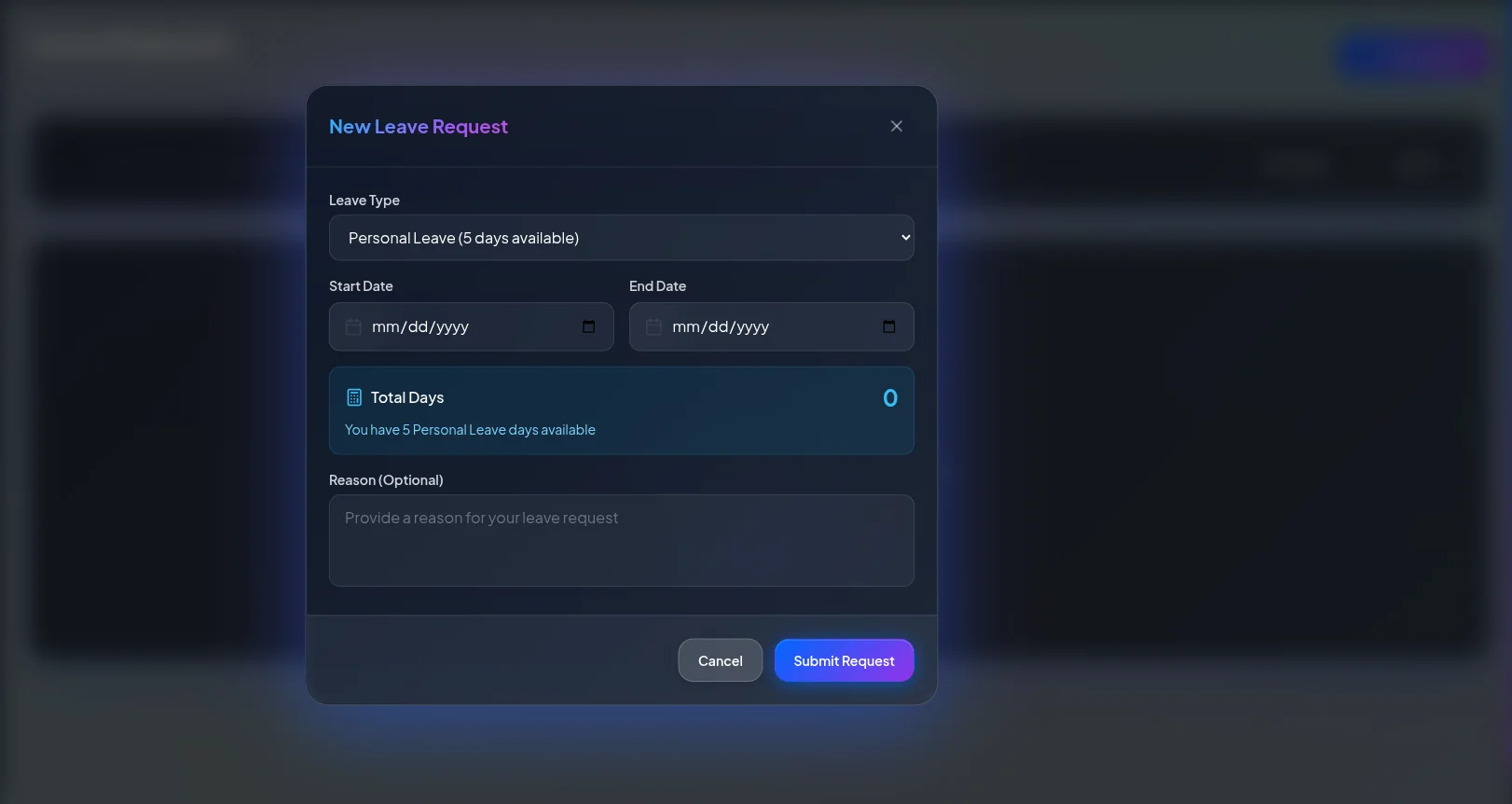Screen dimensions: 1512x804
Task: Click the Total Days calculator icon
Action: (x=354, y=397)
